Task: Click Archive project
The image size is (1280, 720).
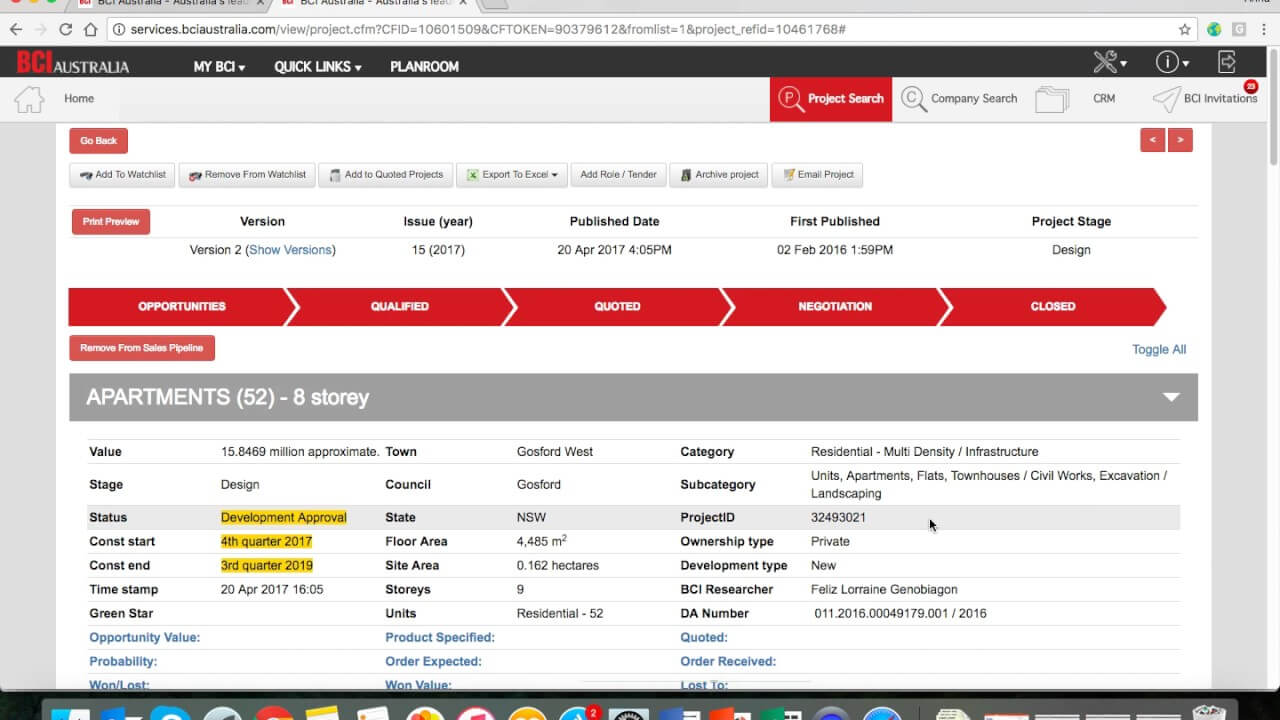Action: pos(719,175)
